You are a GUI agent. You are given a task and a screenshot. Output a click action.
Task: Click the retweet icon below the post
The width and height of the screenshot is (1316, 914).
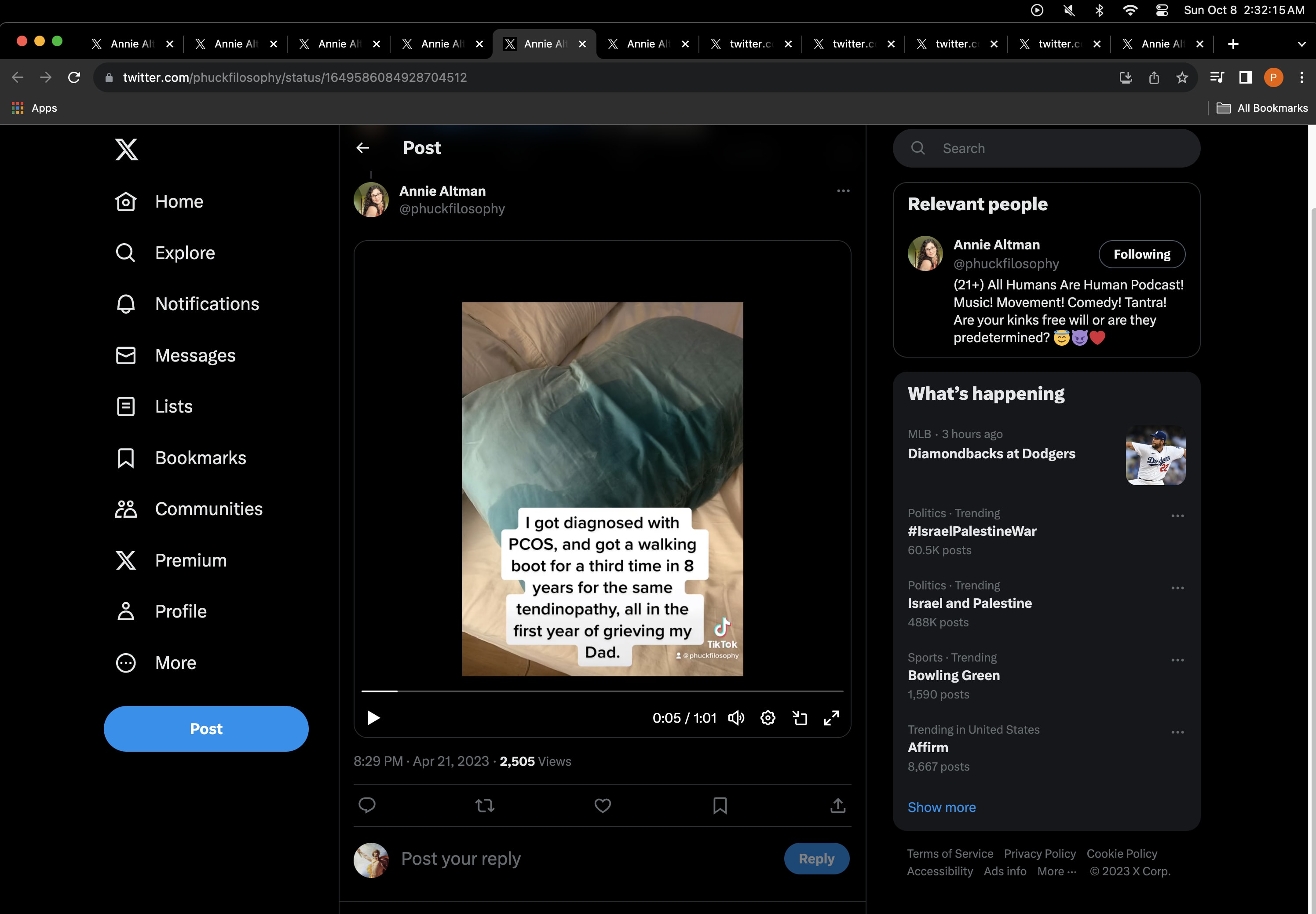484,806
